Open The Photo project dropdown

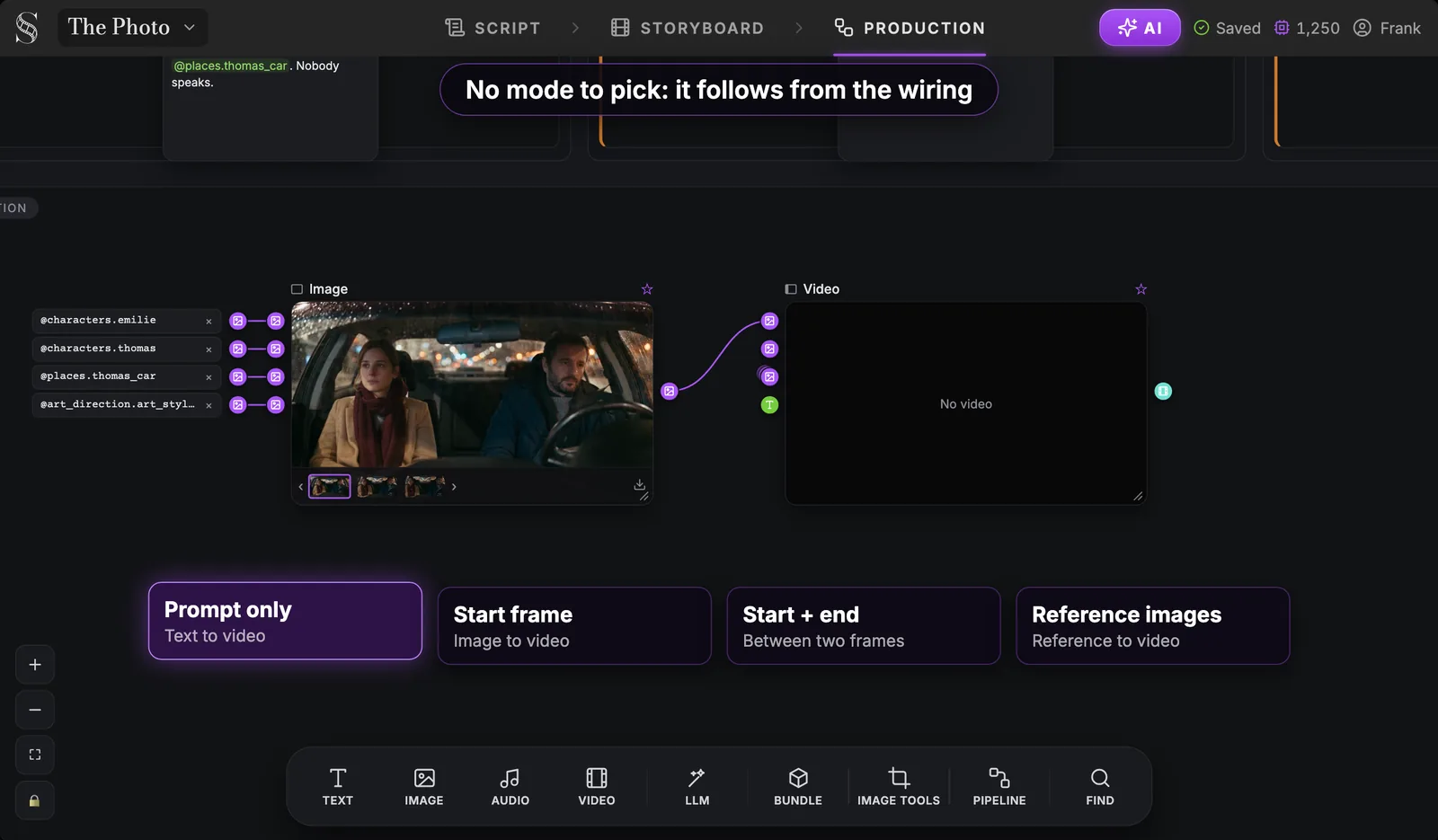132,27
